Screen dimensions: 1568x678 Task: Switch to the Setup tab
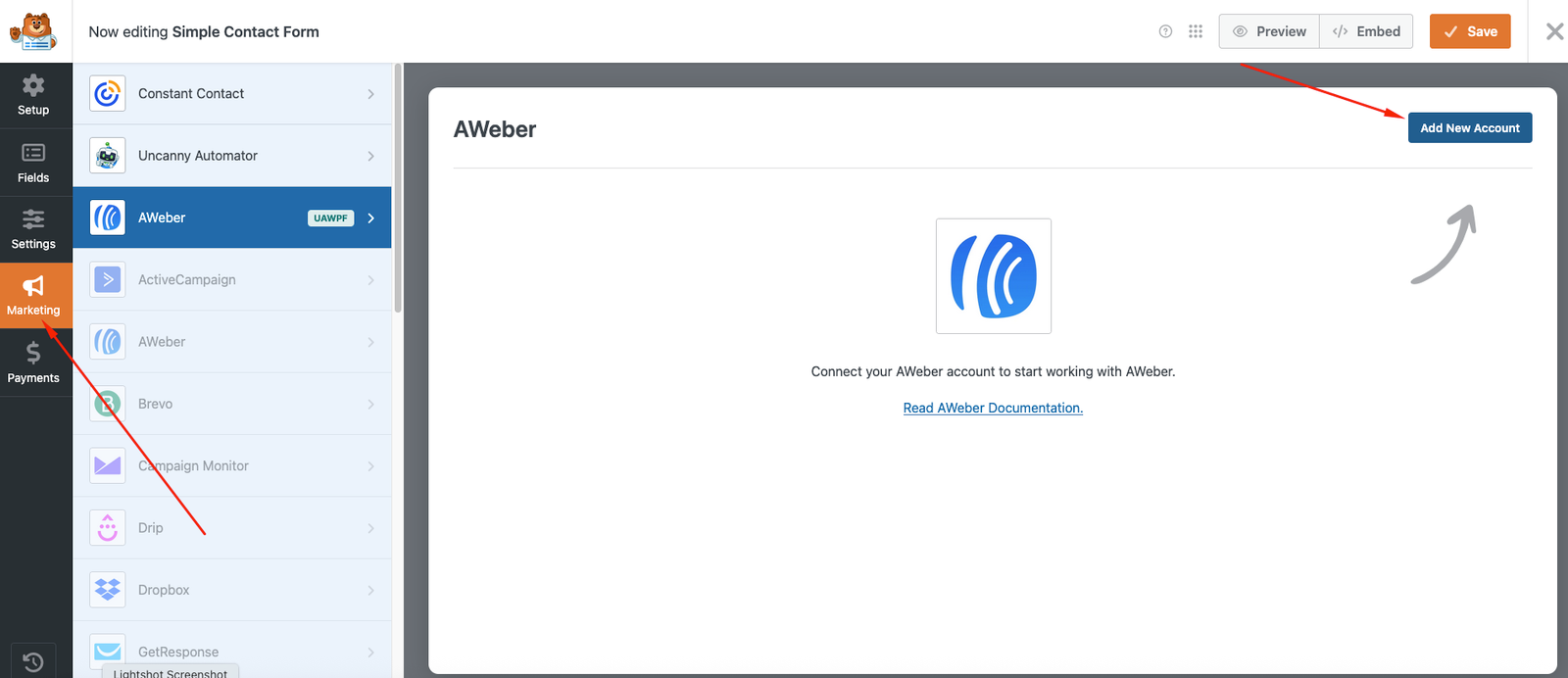(33, 96)
